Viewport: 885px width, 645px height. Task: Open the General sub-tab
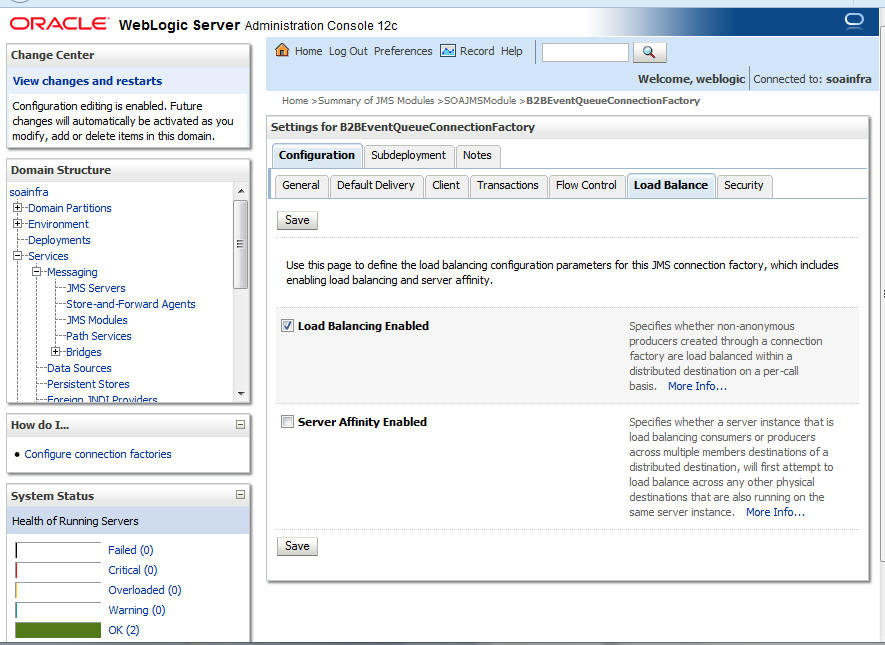point(301,185)
